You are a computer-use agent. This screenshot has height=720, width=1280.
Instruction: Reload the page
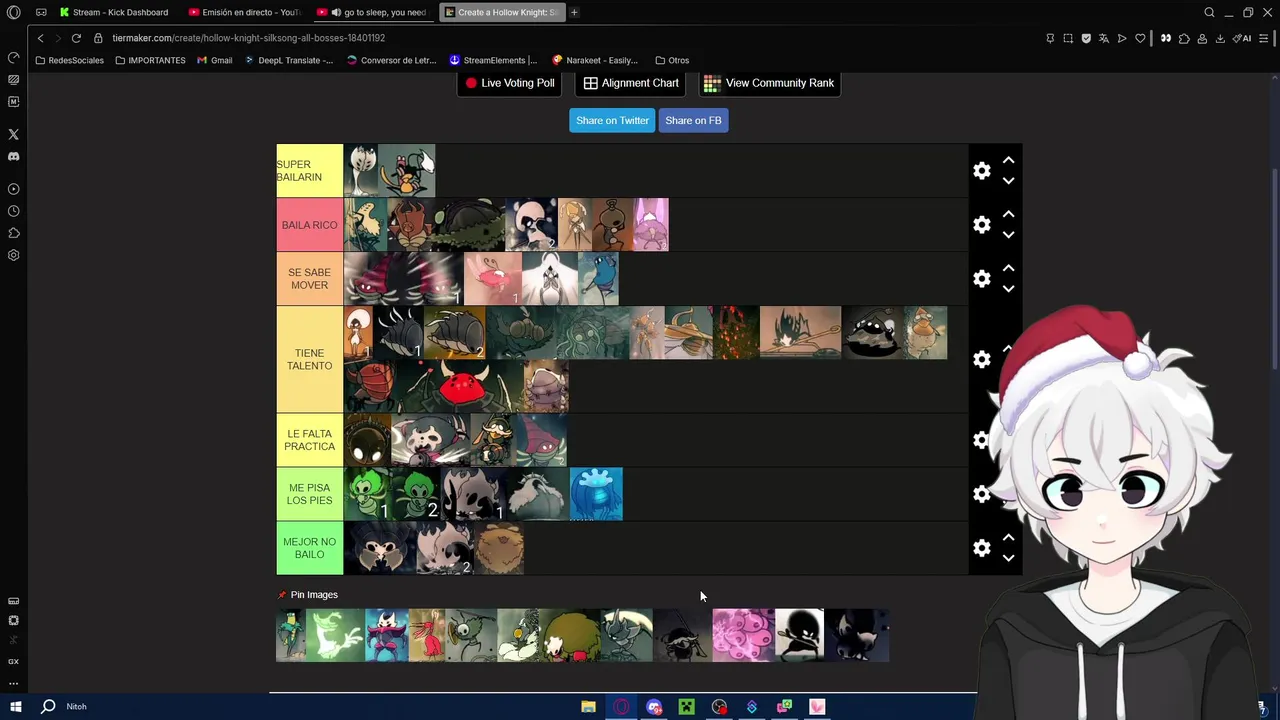click(76, 38)
